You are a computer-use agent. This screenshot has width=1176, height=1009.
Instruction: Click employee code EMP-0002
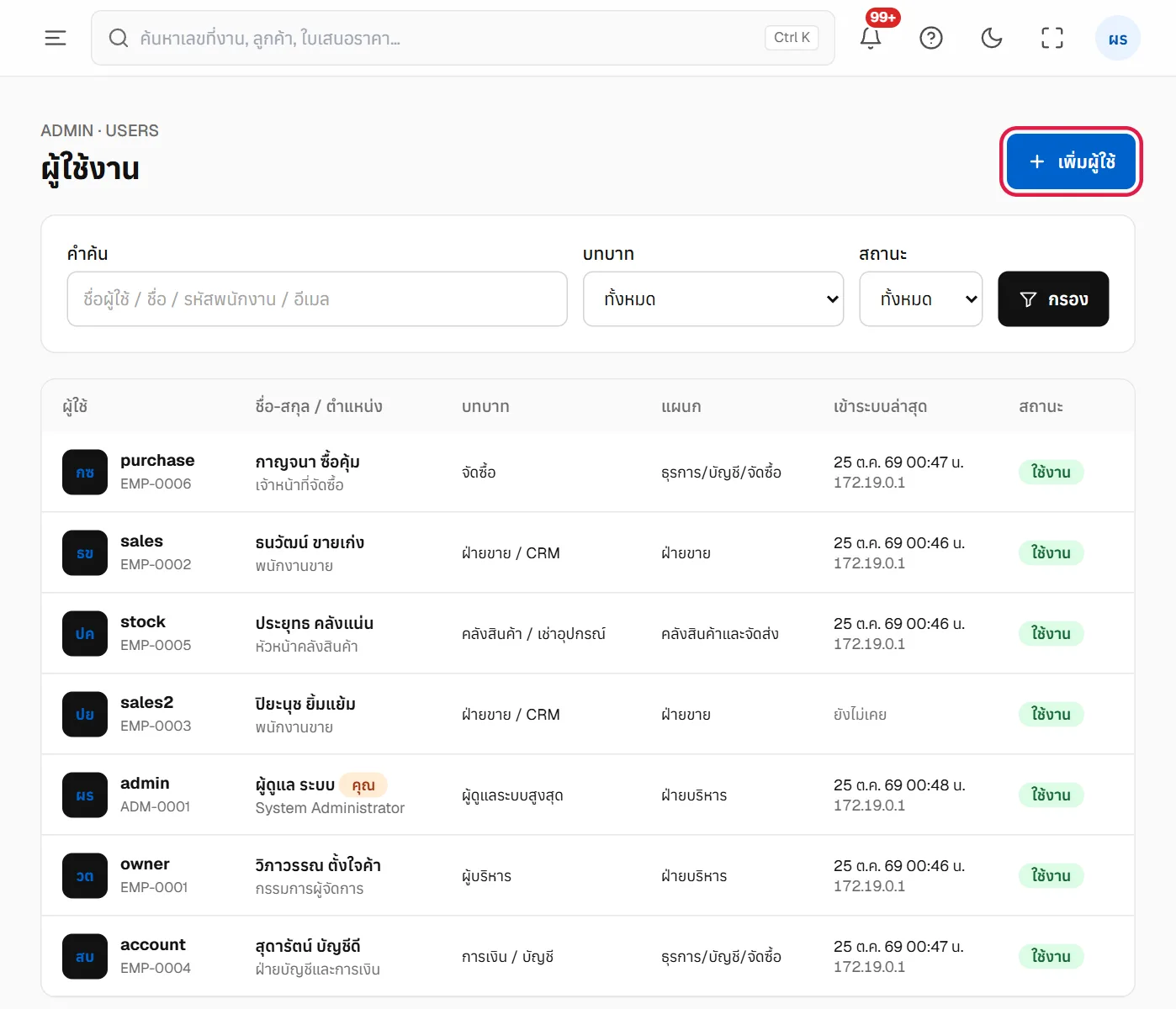(x=156, y=564)
